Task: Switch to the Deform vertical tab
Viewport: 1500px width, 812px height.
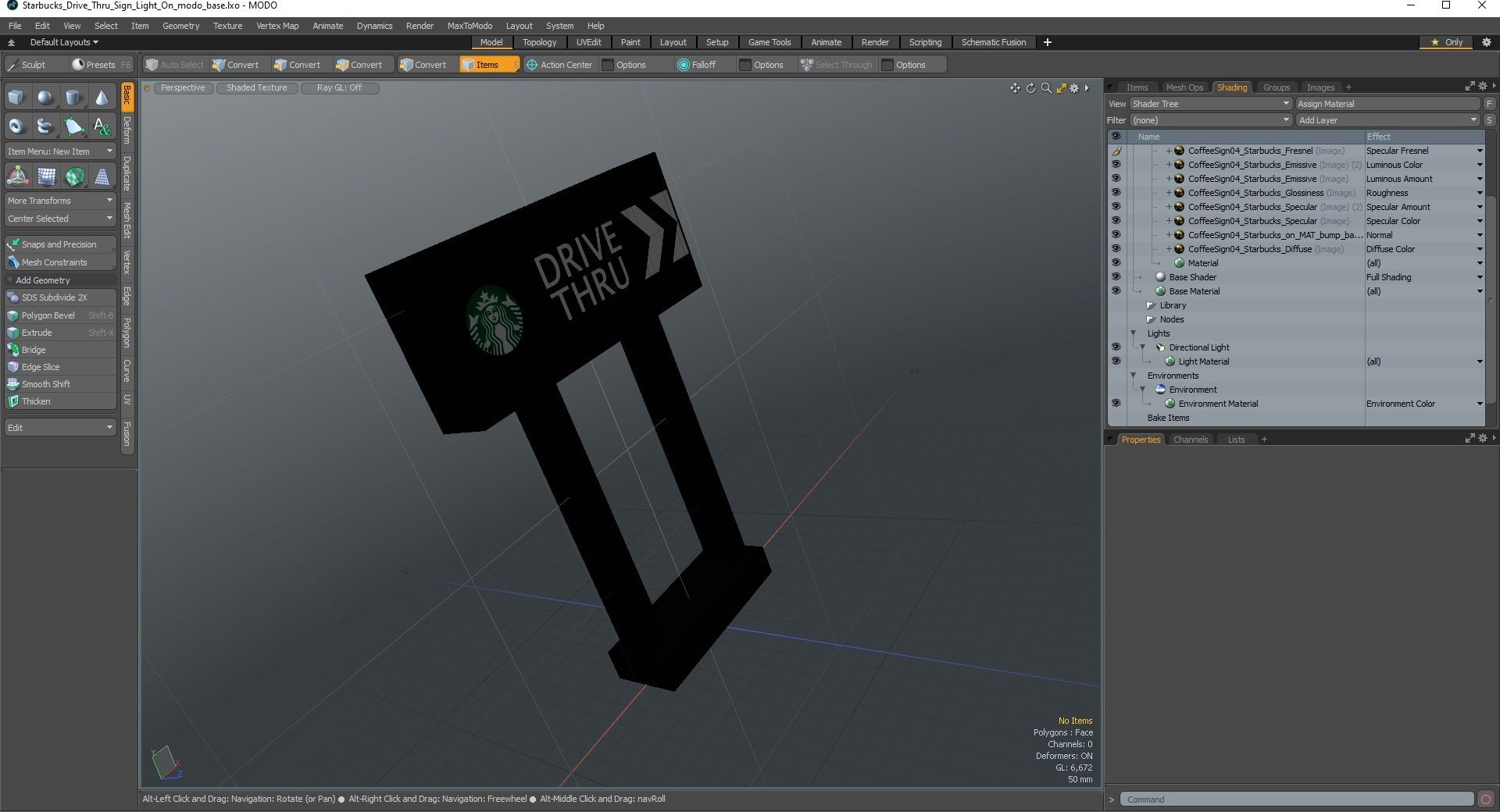Action: [x=127, y=130]
